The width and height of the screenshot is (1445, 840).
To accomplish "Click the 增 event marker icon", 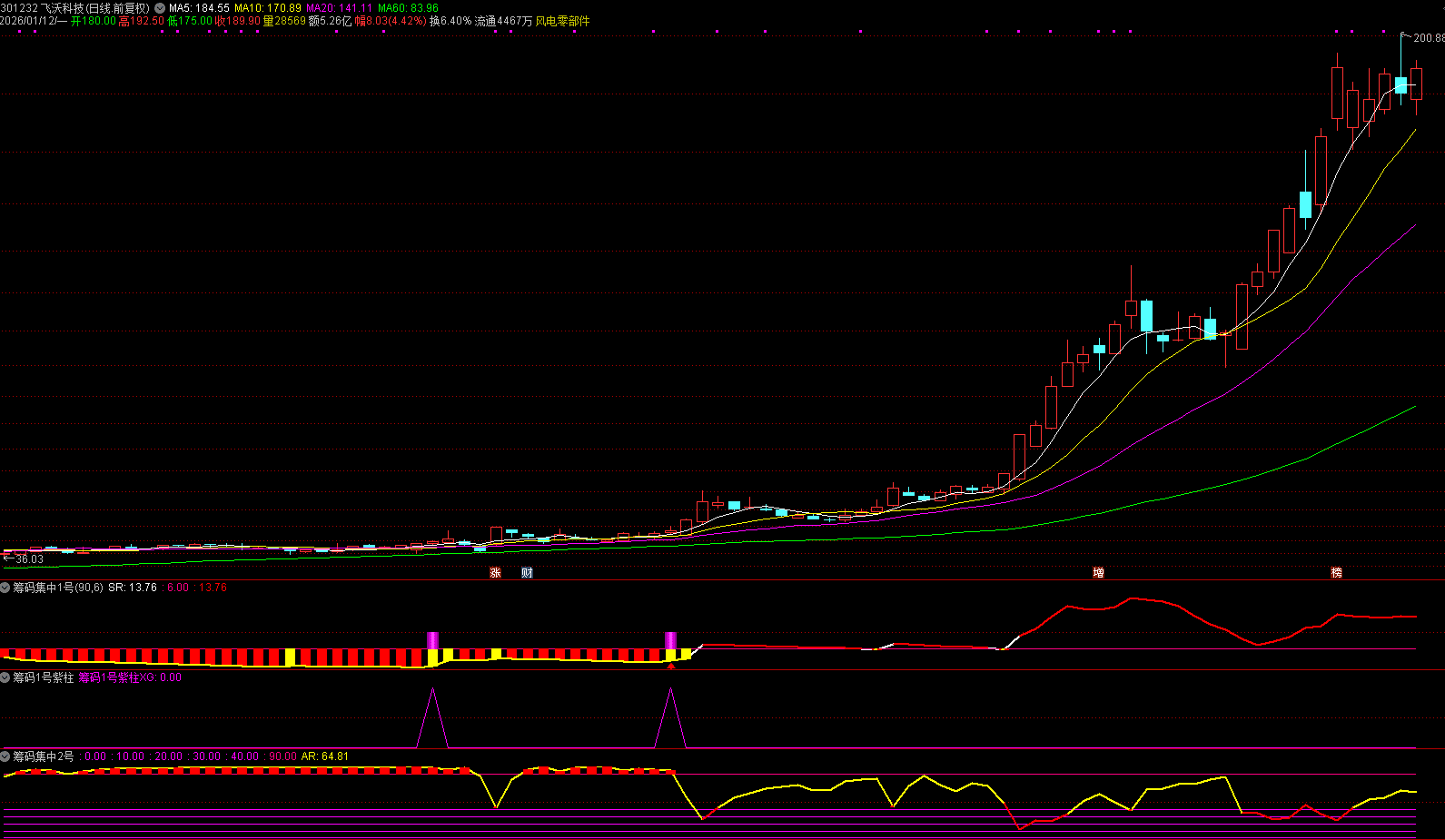I will 1098,573.
